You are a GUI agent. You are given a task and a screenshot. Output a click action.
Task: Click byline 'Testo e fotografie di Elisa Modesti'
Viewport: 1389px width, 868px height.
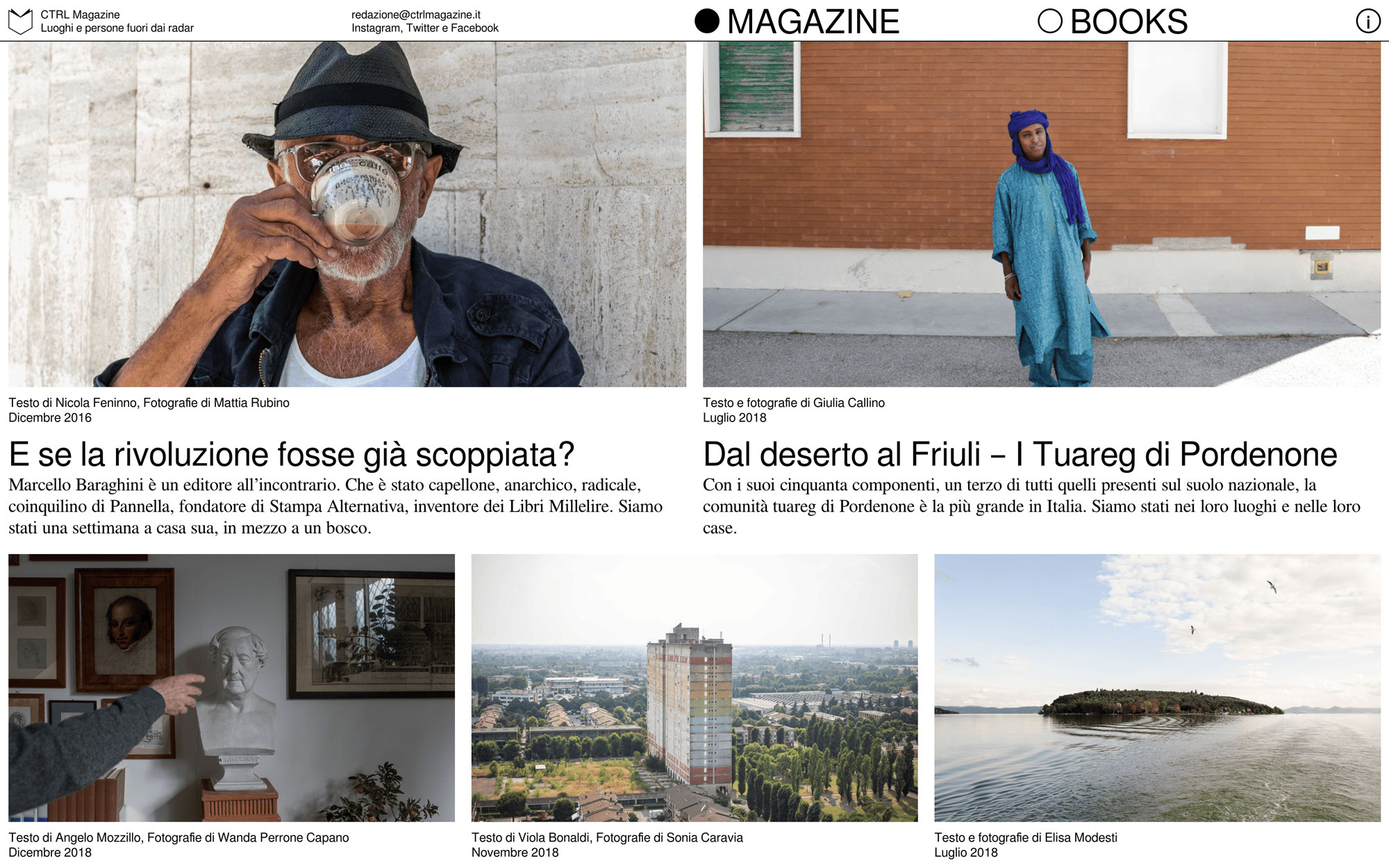tap(1026, 837)
